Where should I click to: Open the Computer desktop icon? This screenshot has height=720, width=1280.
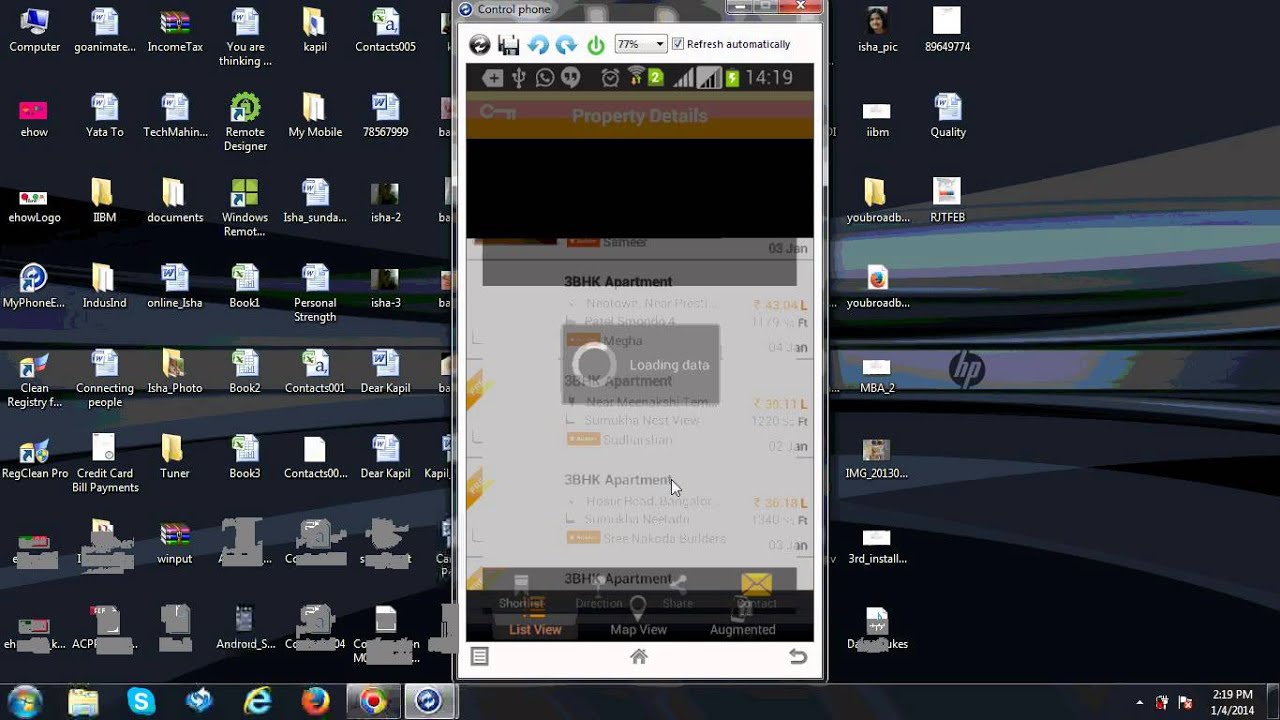[35, 31]
